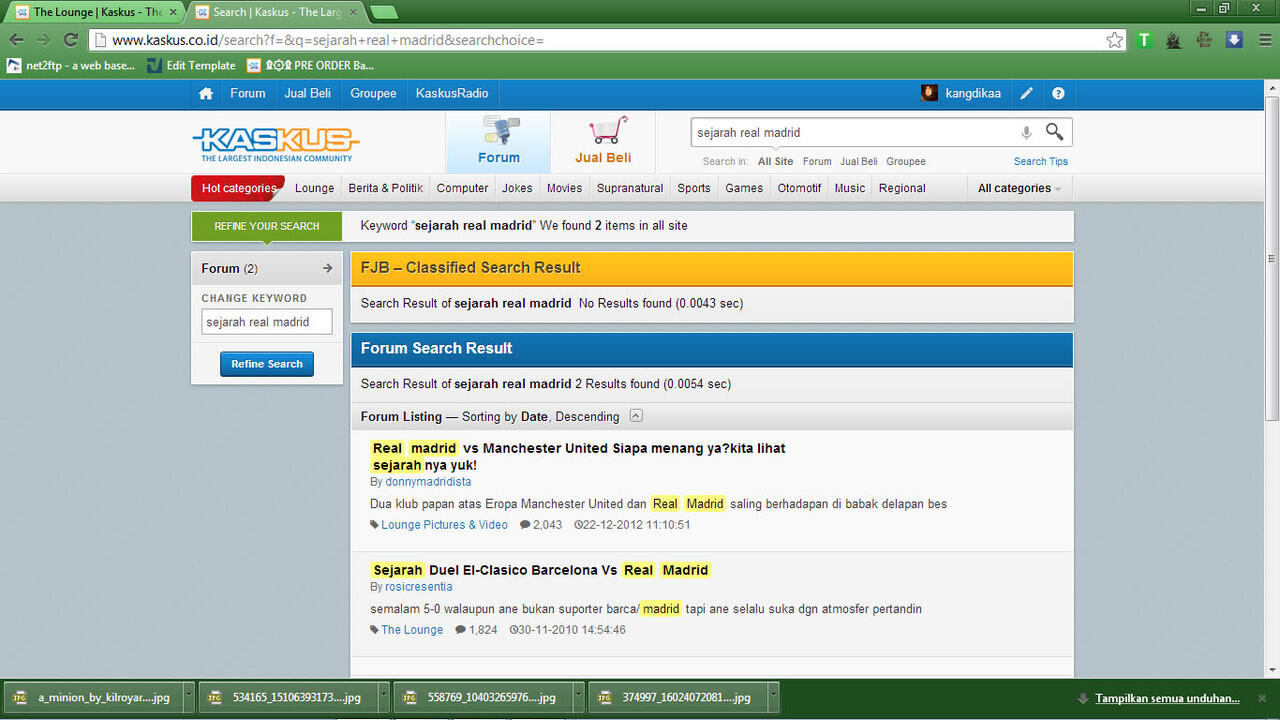Open new tab button
The image size is (1280, 720).
click(383, 13)
